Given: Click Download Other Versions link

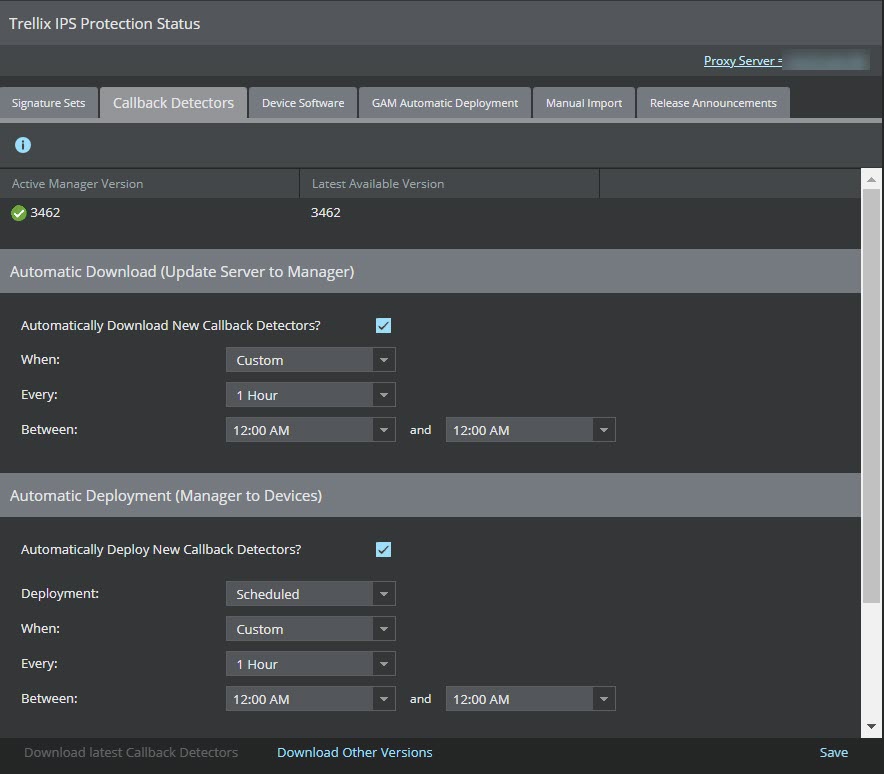Looking at the screenshot, I should pyautogui.click(x=355, y=752).
